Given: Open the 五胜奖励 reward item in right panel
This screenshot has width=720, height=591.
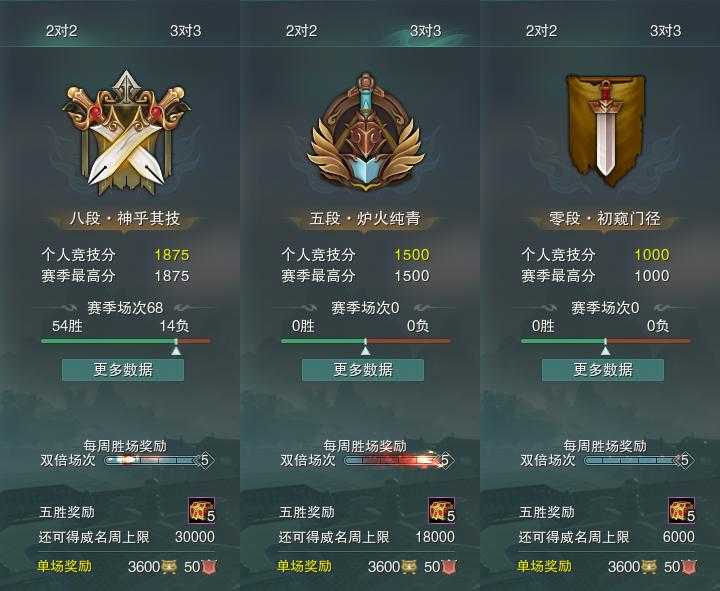Looking at the screenshot, I should coord(681,511).
